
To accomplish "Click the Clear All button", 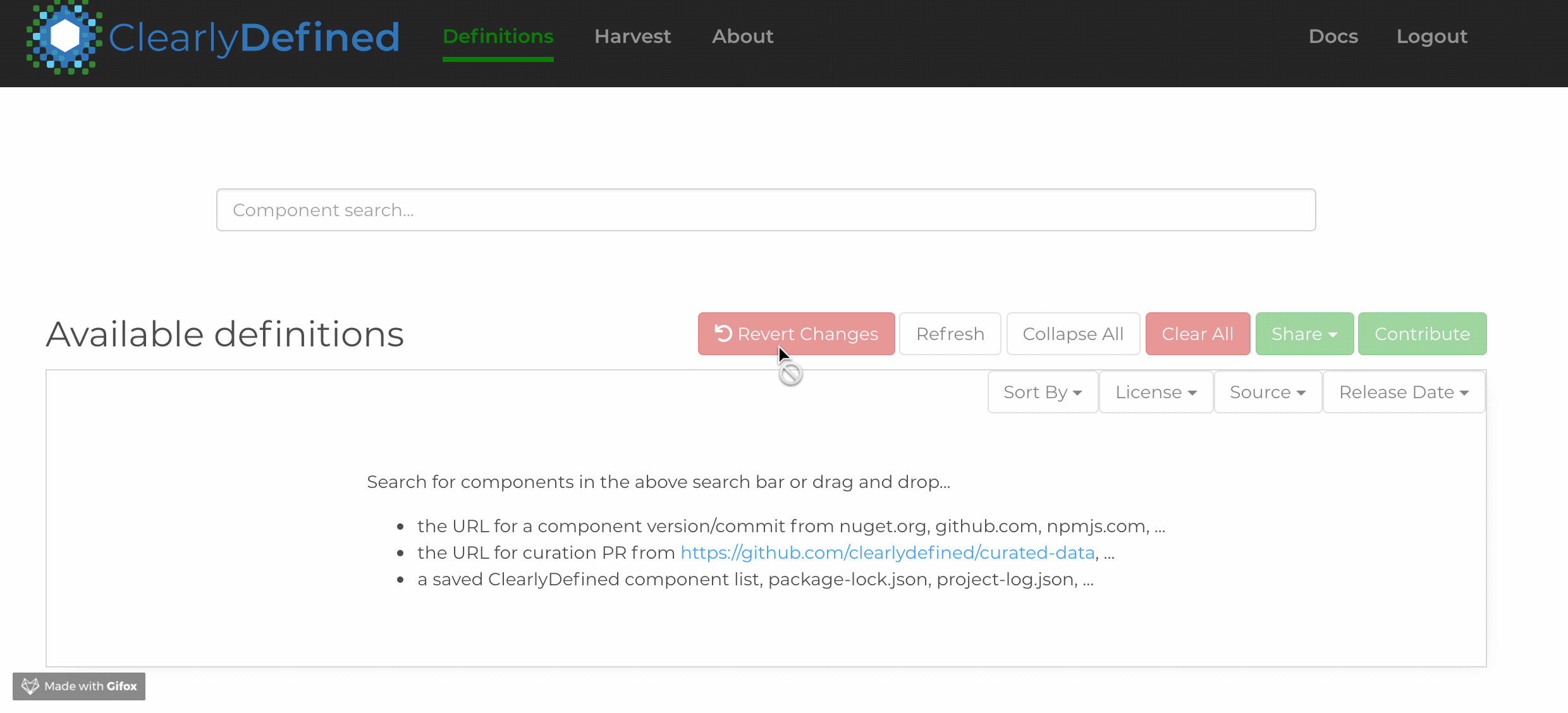I will pyautogui.click(x=1197, y=334).
